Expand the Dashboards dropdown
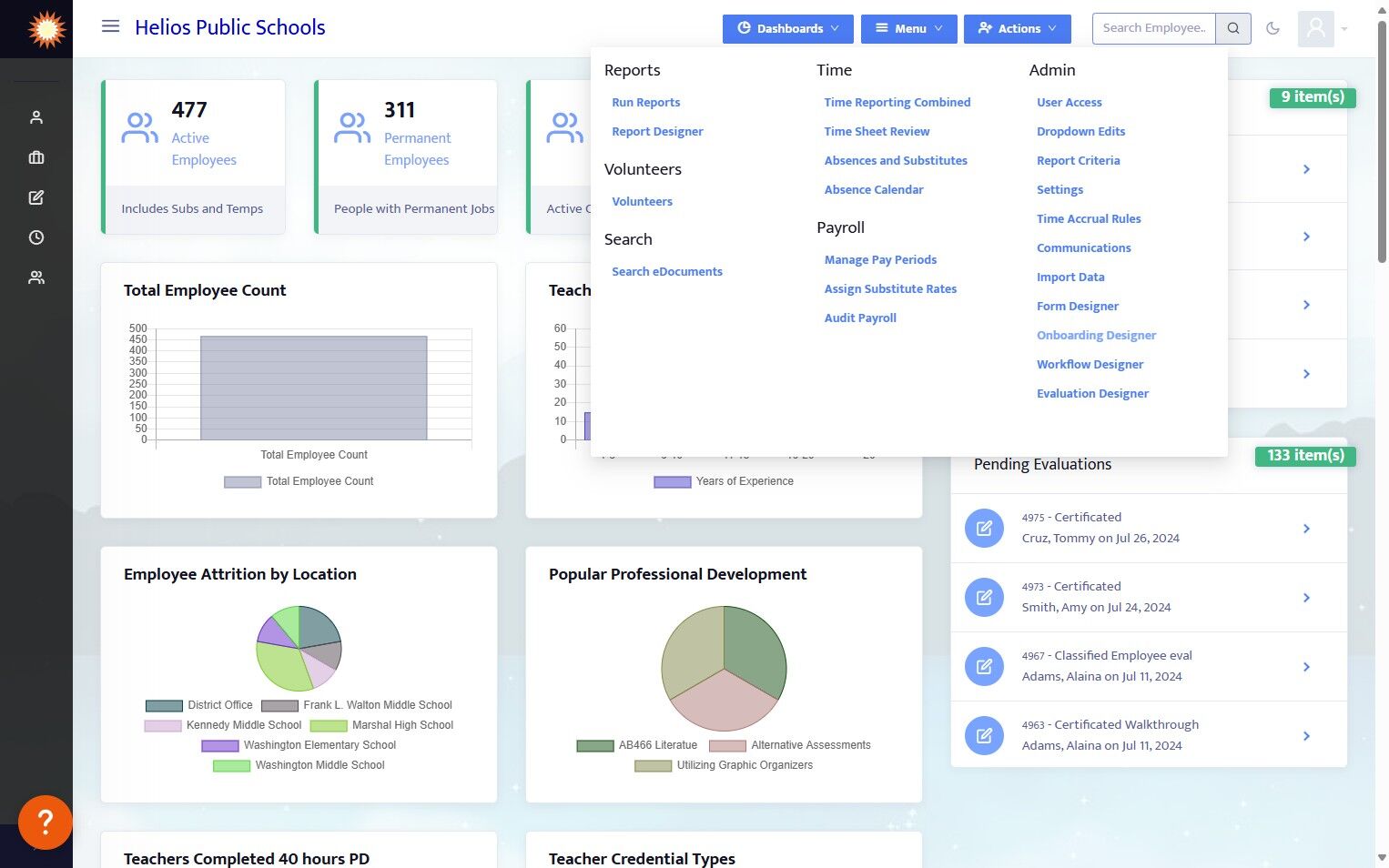 (x=788, y=28)
